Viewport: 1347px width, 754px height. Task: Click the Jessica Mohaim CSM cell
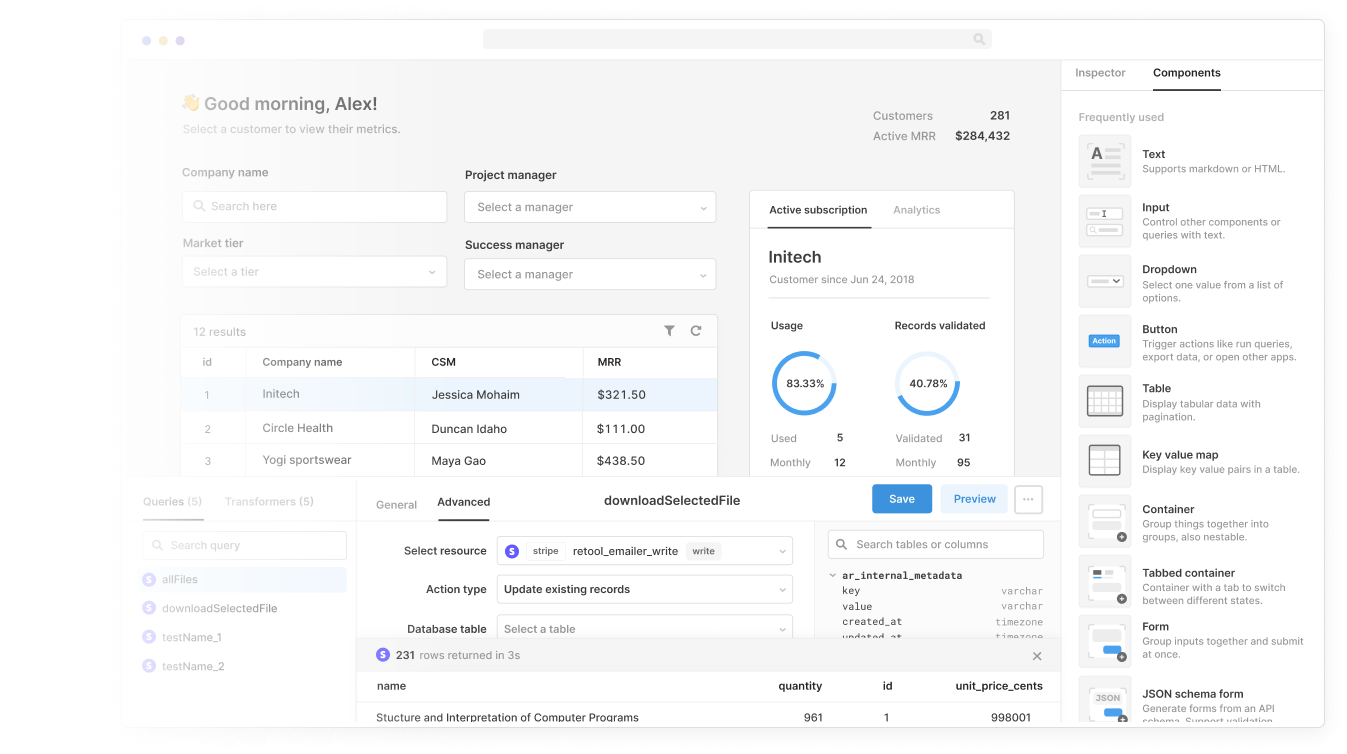pyautogui.click(x=499, y=395)
